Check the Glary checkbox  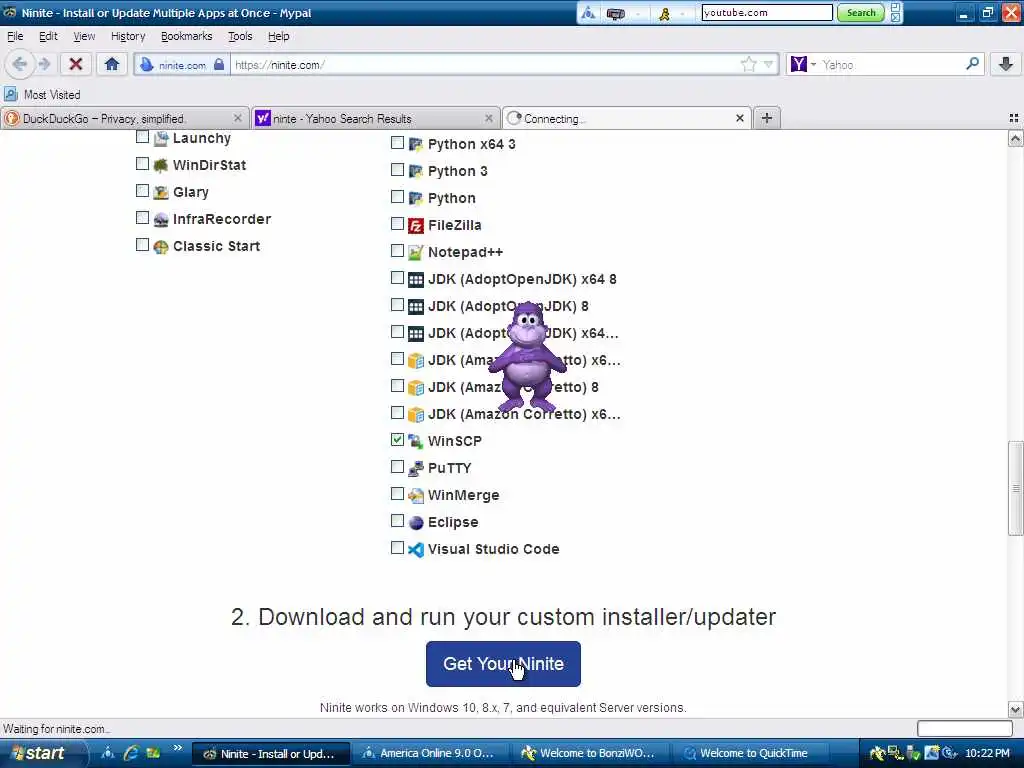pos(142,190)
